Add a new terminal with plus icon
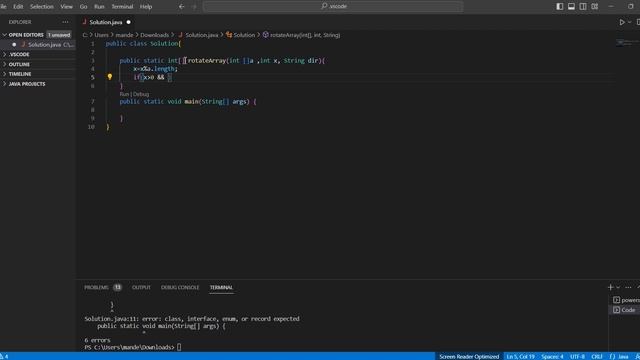Viewport: 640px width, 360px height. 611,287
